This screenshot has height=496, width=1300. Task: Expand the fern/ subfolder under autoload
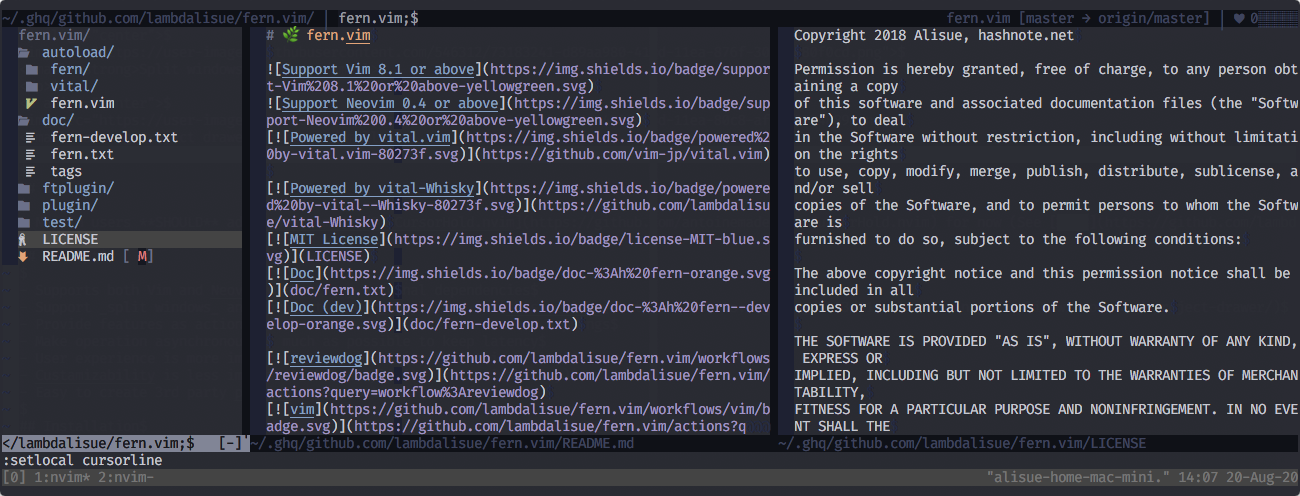[70, 69]
